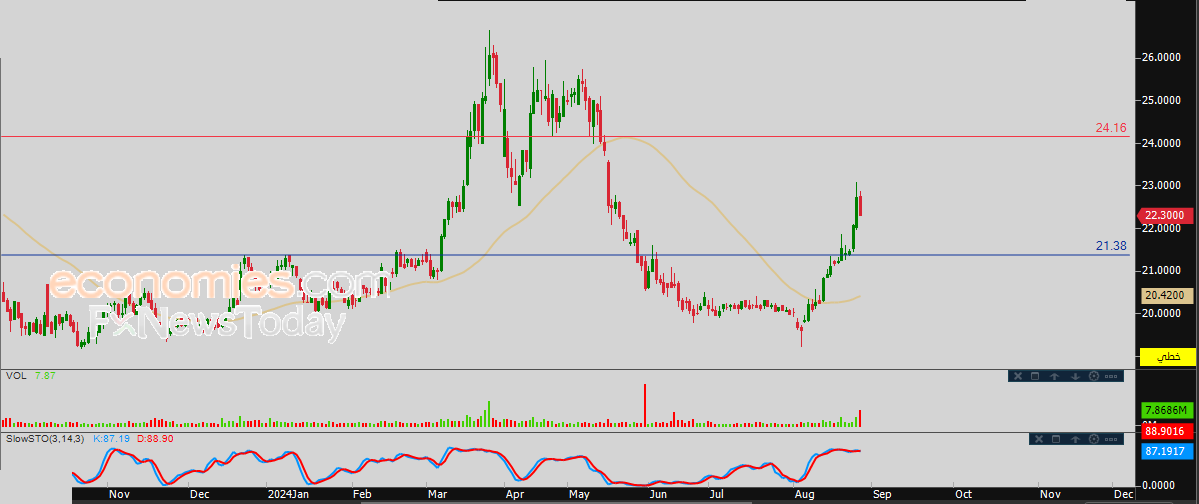Click the green 7.8686M volume tag

point(1168,410)
